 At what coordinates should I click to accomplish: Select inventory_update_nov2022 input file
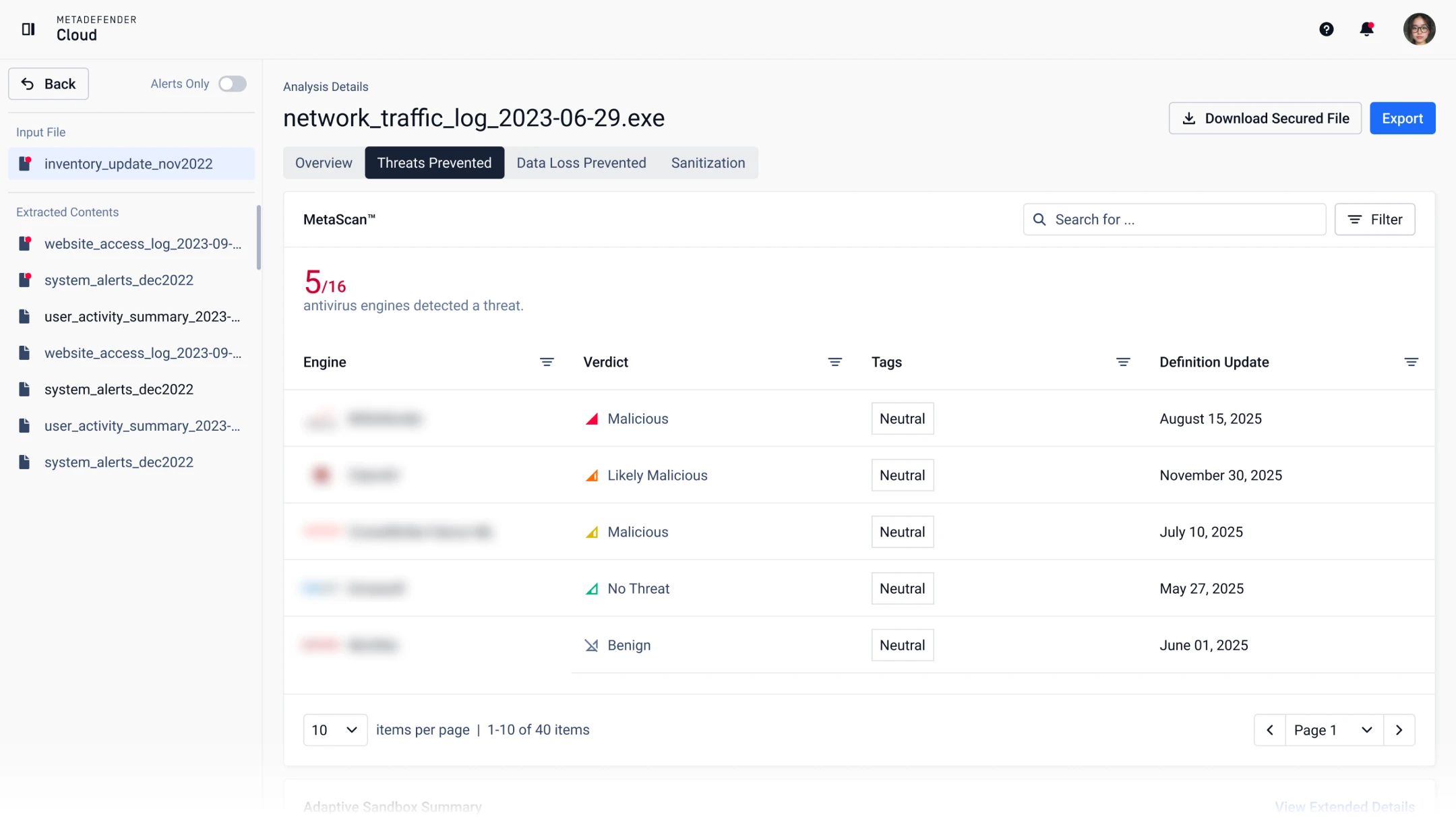click(129, 164)
